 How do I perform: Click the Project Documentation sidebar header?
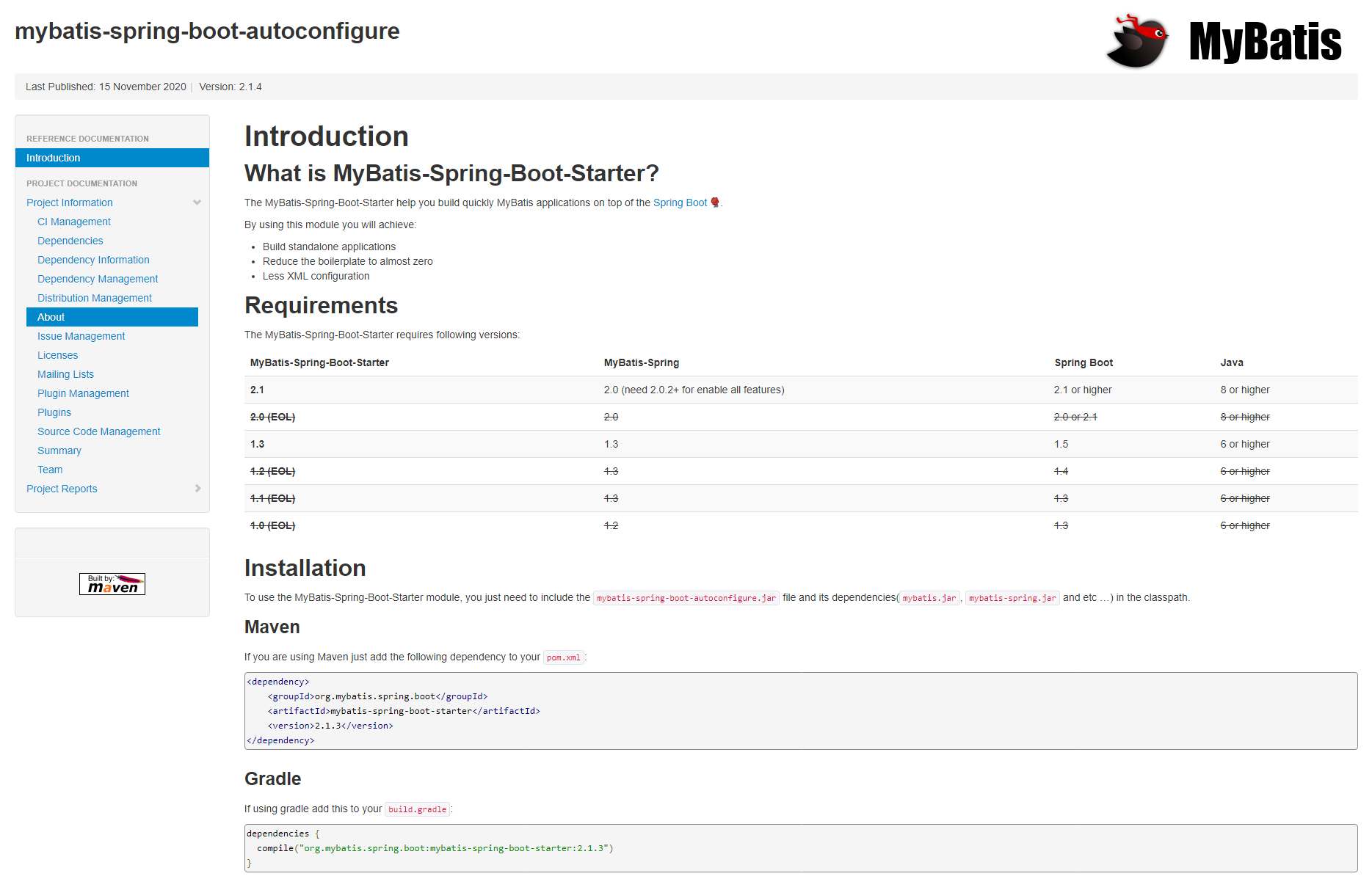(81, 183)
